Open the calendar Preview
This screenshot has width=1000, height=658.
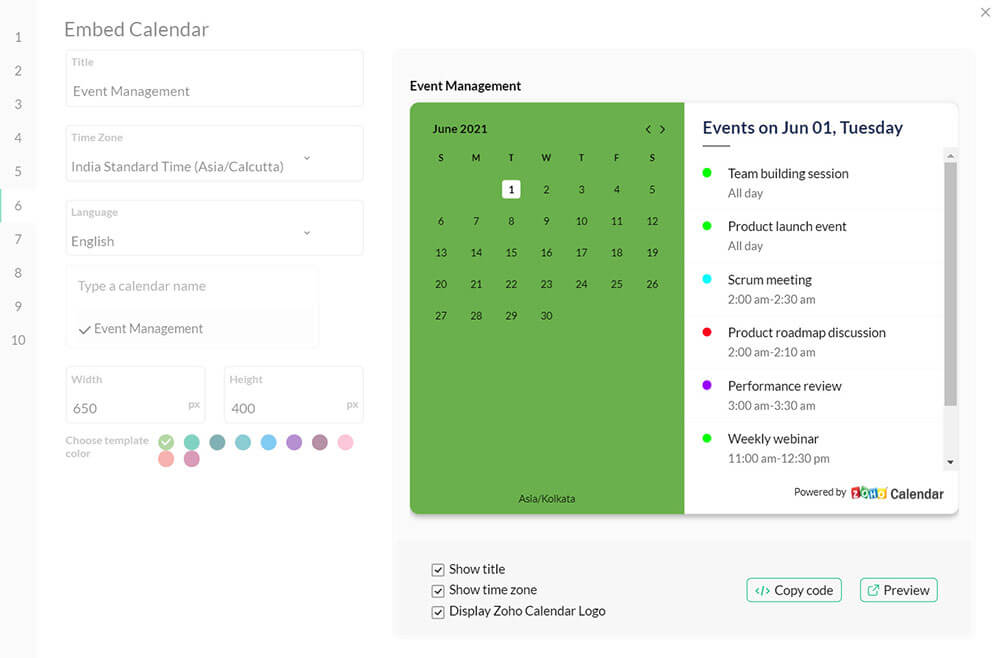(898, 590)
